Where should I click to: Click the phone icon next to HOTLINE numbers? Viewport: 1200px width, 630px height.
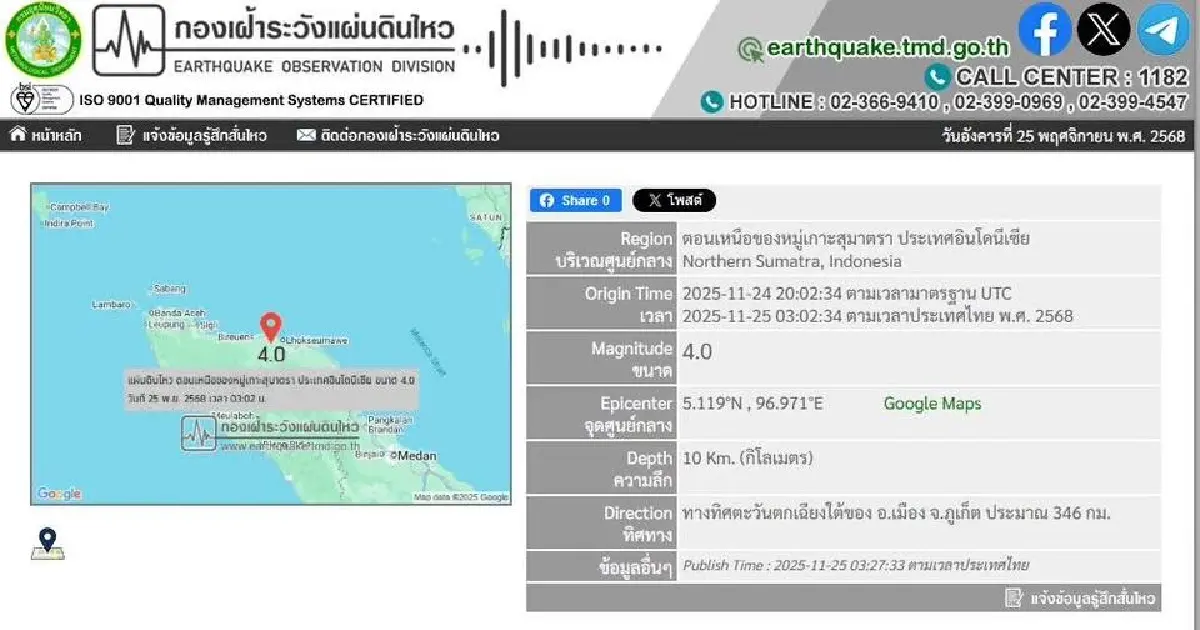pos(713,102)
